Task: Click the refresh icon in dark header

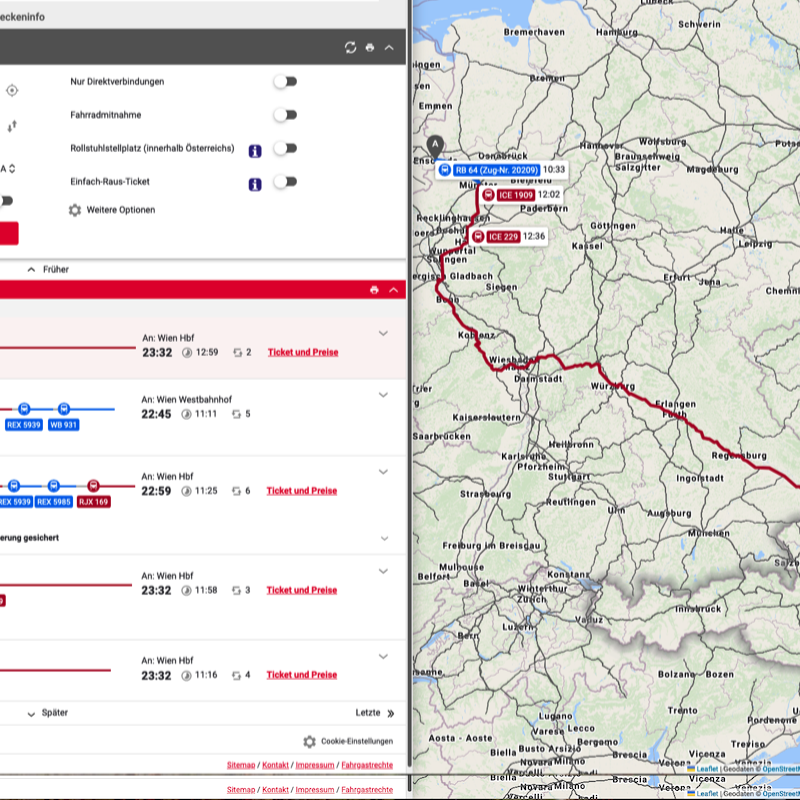Action: [x=350, y=47]
